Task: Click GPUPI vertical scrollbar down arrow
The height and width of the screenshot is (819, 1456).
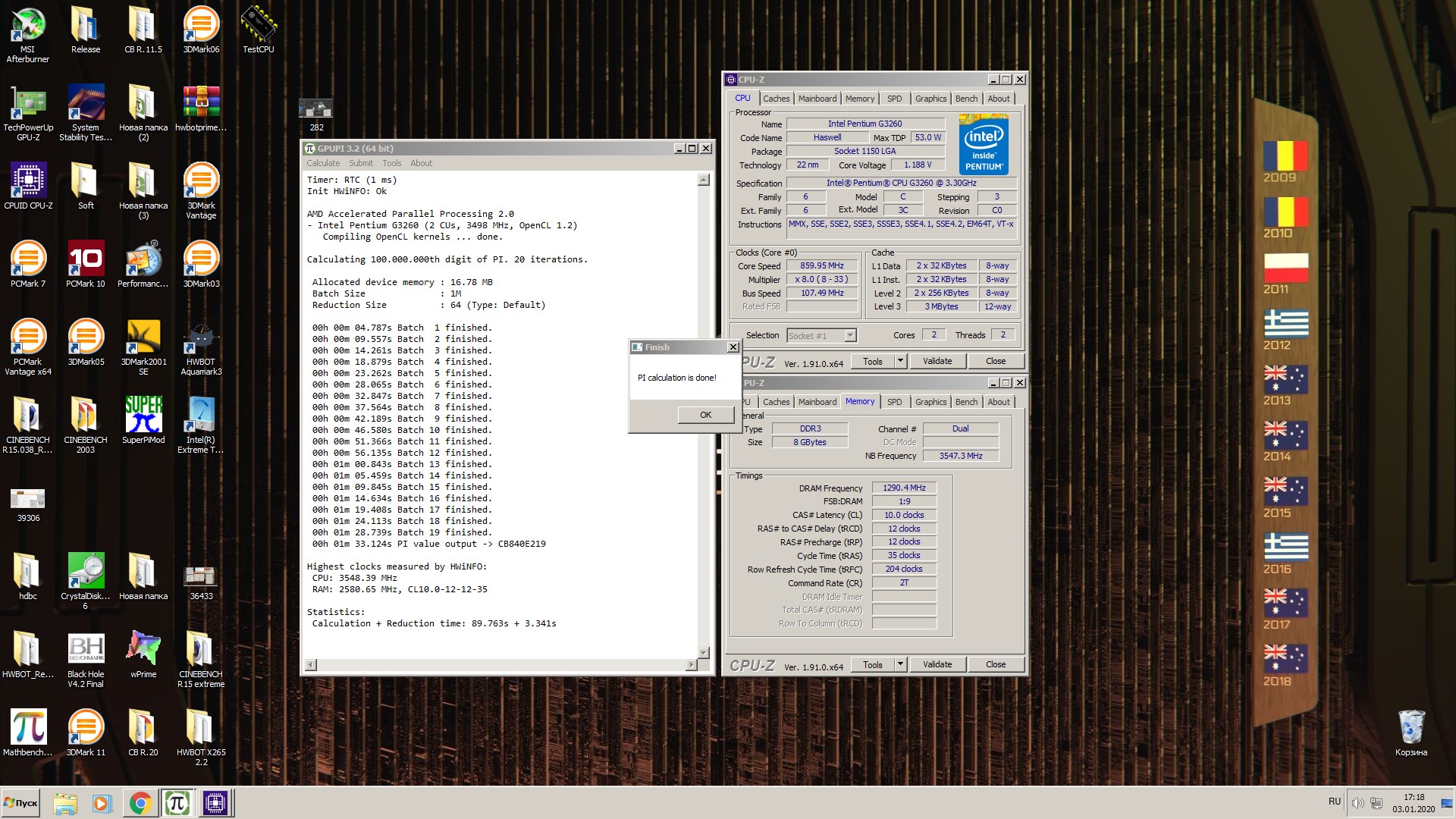Action: 703,653
